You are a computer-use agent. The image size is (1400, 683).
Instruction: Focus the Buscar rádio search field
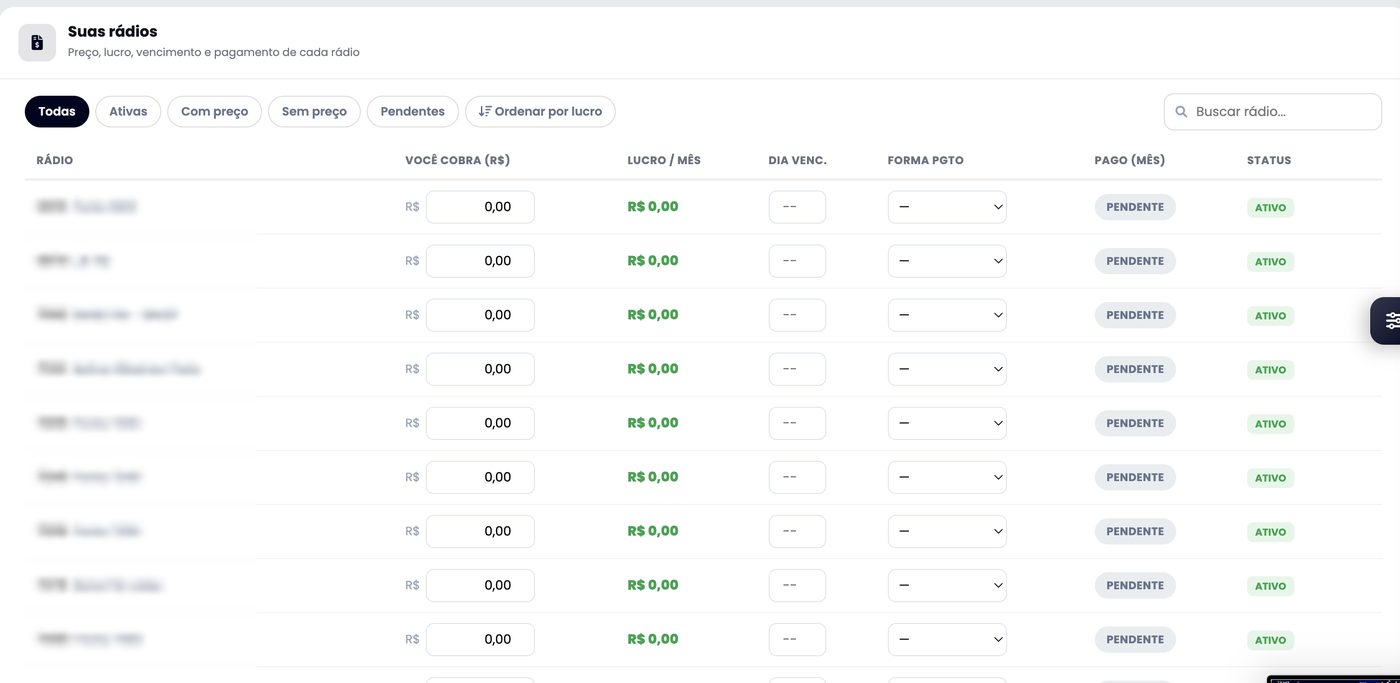tap(1272, 111)
